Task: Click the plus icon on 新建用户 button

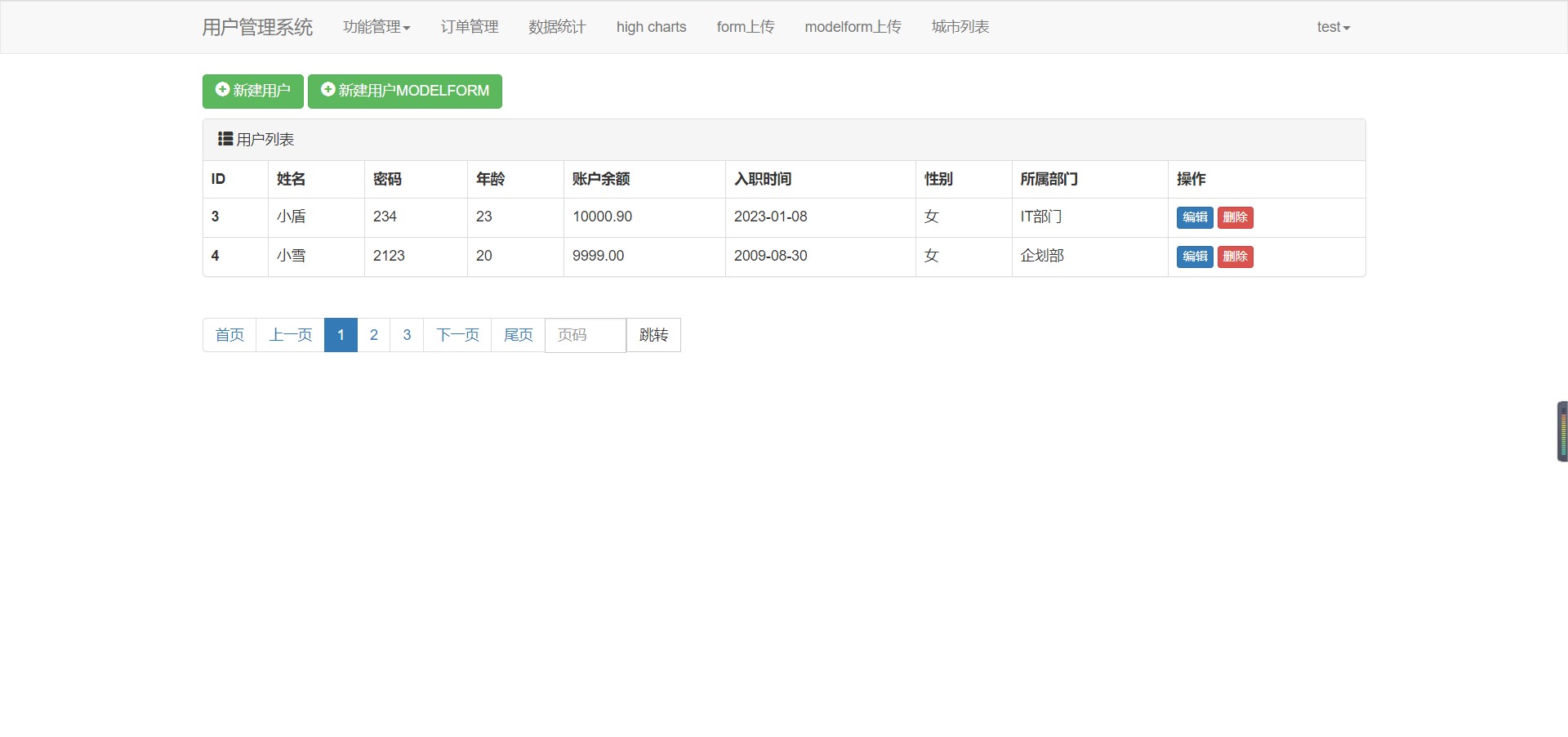Action: pyautogui.click(x=221, y=91)
